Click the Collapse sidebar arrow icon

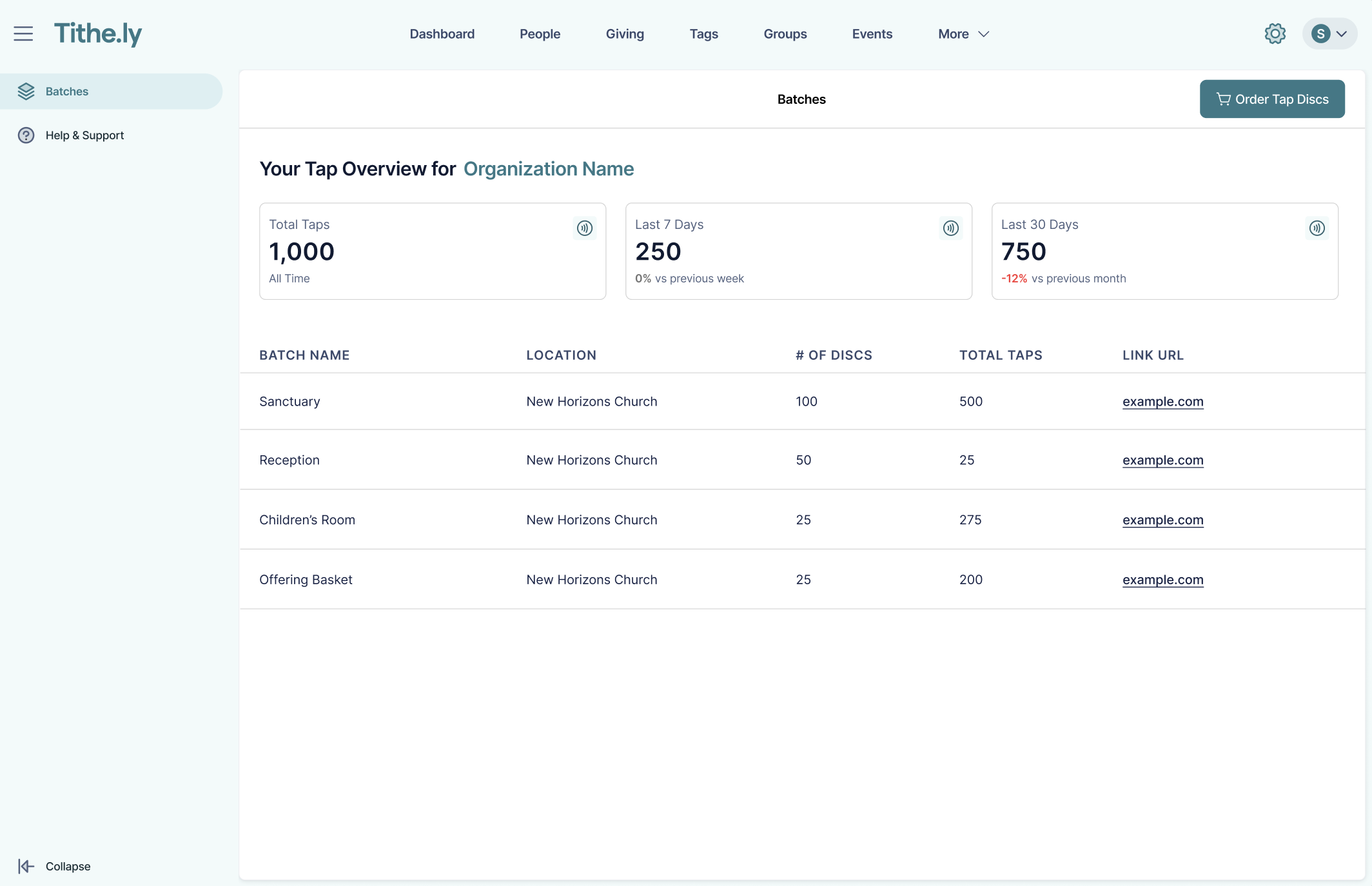pos(26,866)
